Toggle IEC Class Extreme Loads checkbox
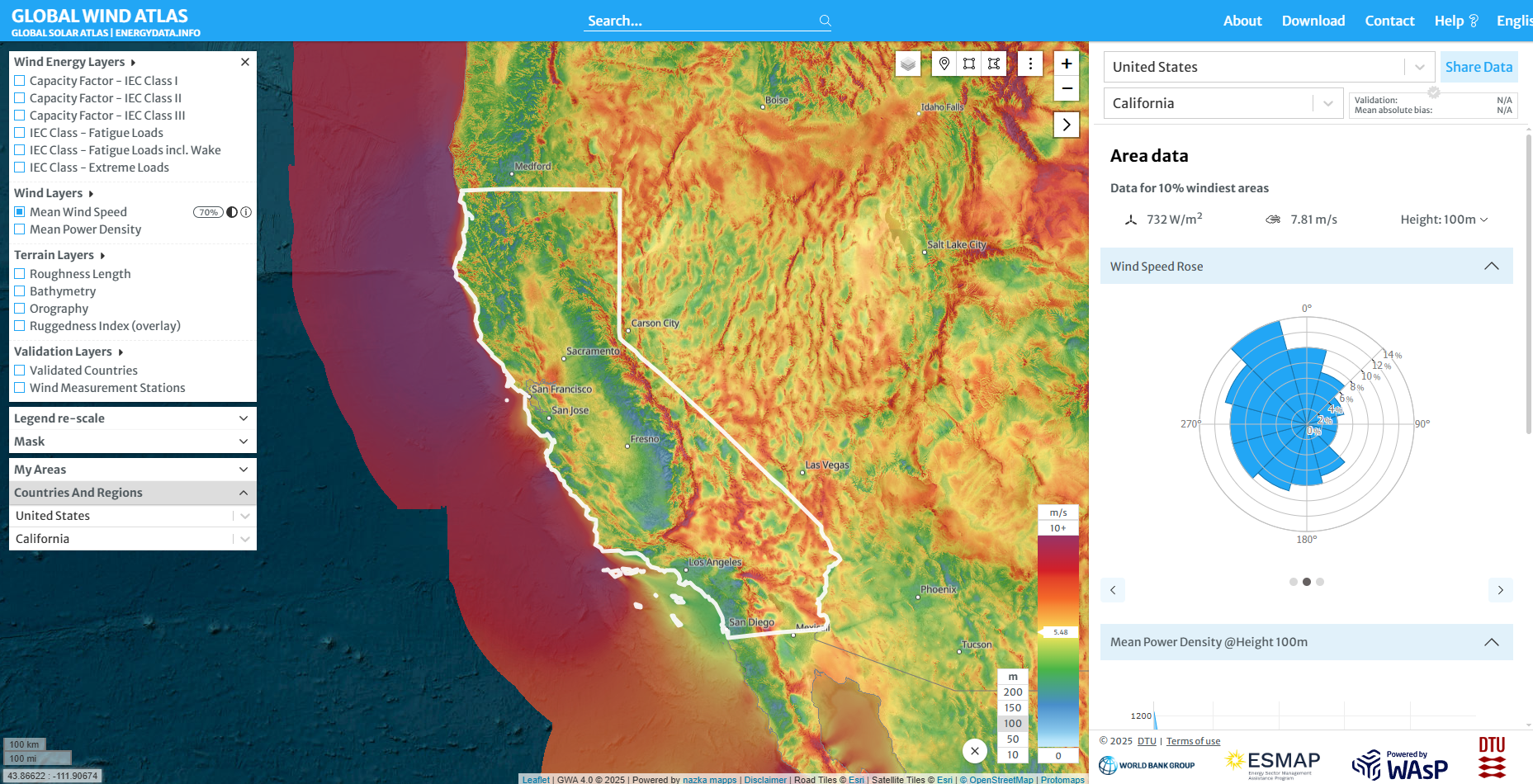Viewport: 1533px width, 784px height. pyautogui.click(x=20, y=168)
